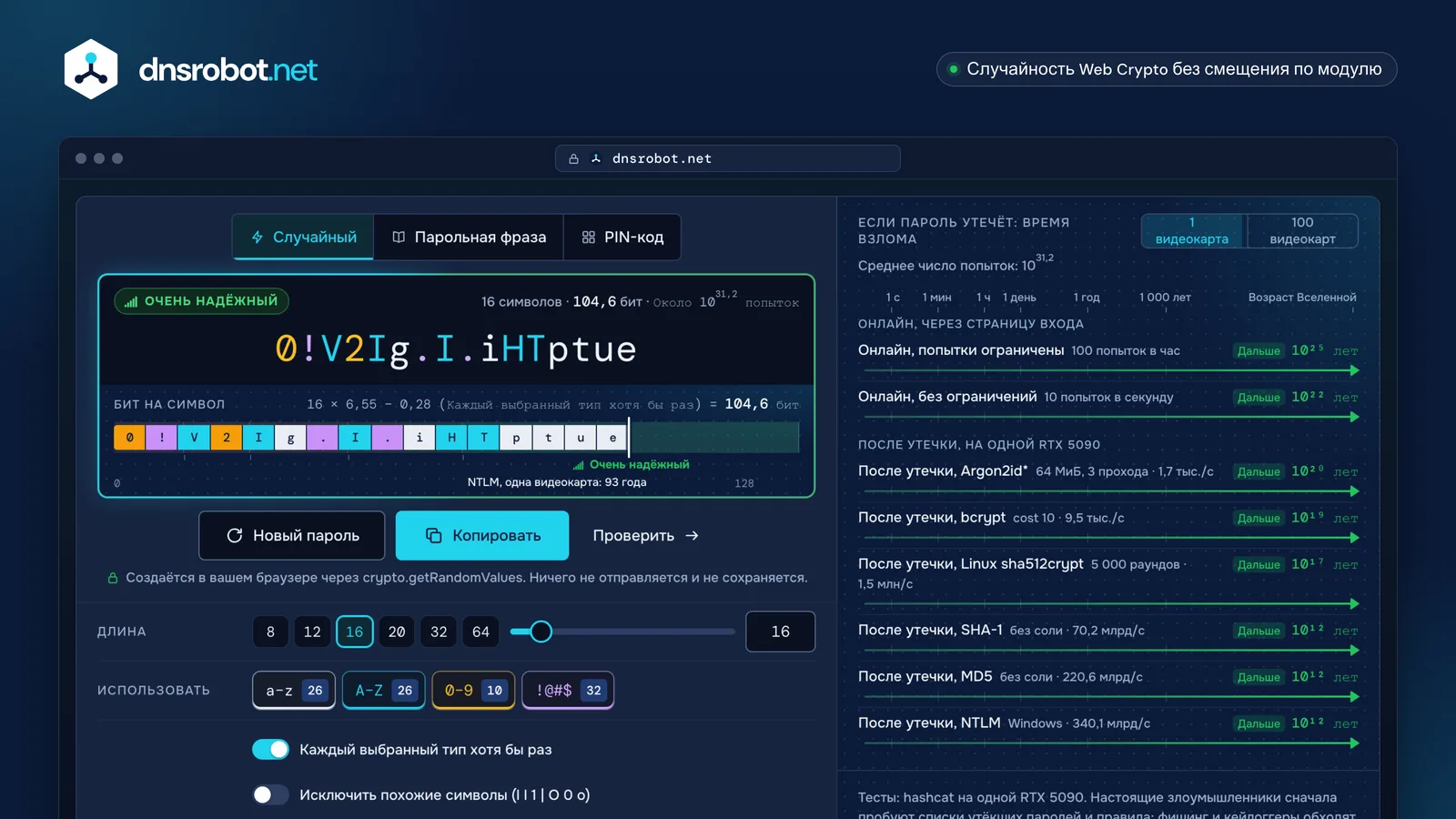Click the dnsrobot hexagon logo icon

(x=91, y=69)
